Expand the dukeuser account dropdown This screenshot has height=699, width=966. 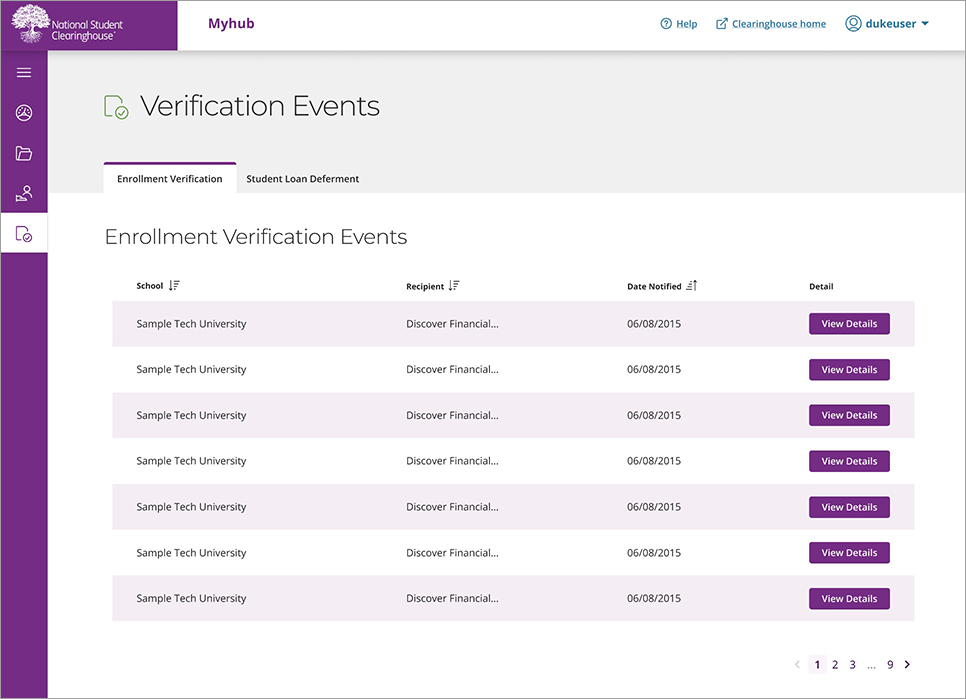pos(925,24)
